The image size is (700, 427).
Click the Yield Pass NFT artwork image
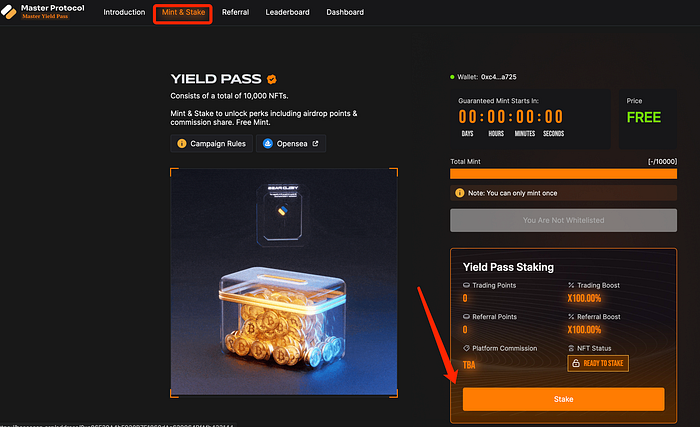pyautogui.click(x=284, y=282)
